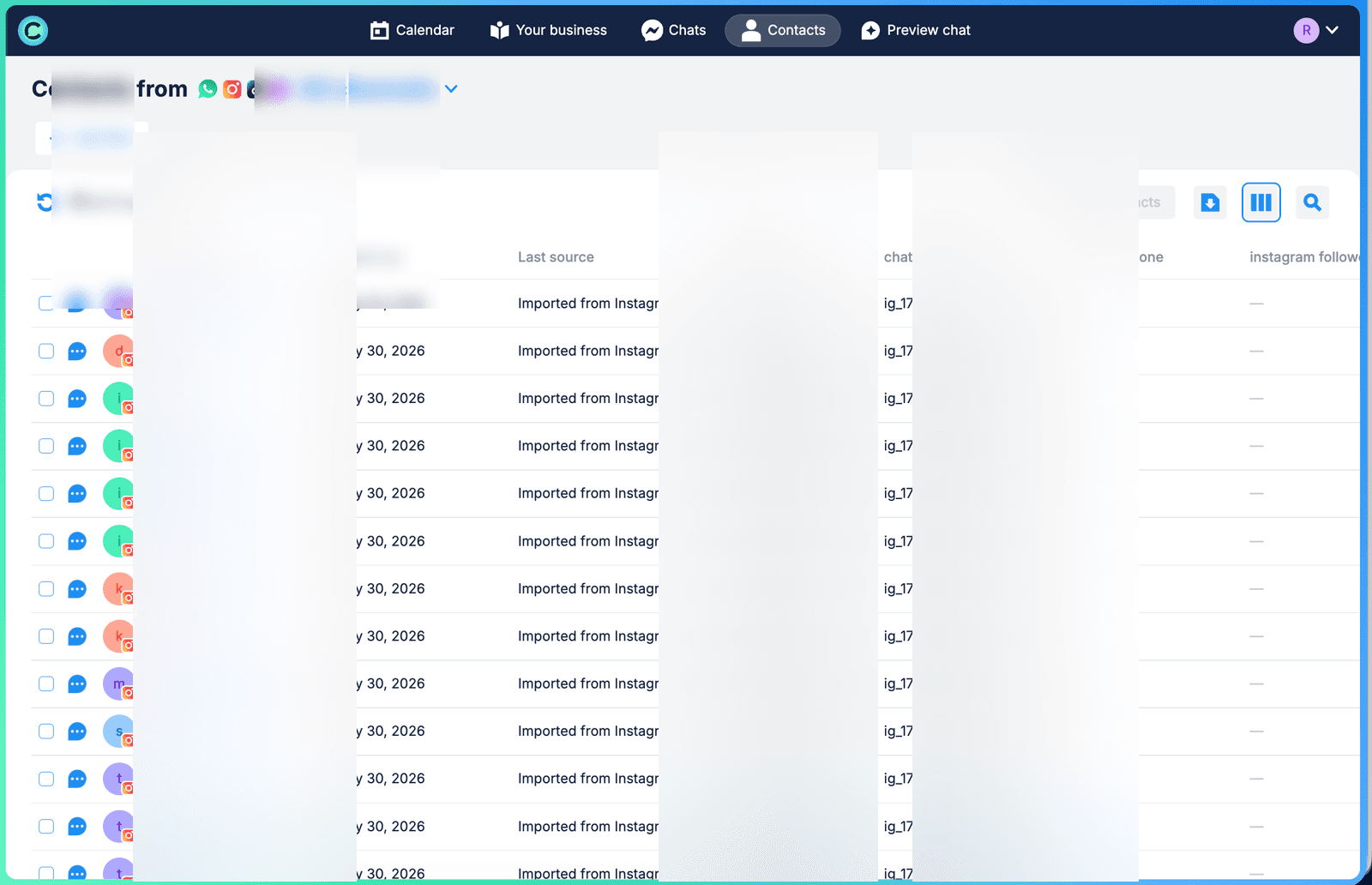Tick checkbox in row with 's' avatar
Image resolution: width=1372 pixels, height=885 pixels.
pyautogui.click(x=46, y=731)
